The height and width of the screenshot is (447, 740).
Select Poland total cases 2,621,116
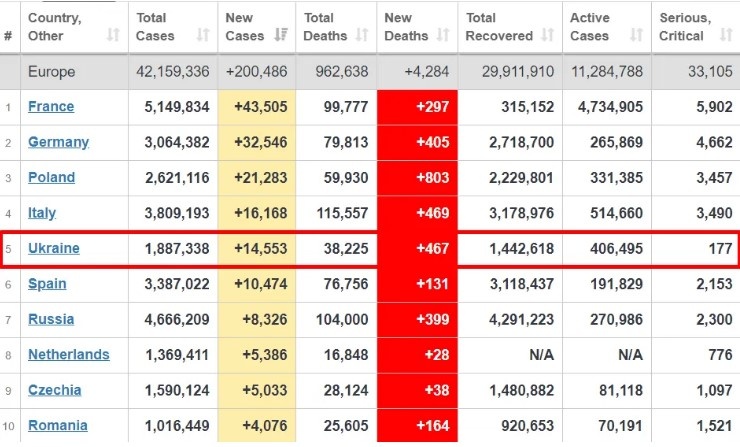pyautogui.click(x=177, y=177)
